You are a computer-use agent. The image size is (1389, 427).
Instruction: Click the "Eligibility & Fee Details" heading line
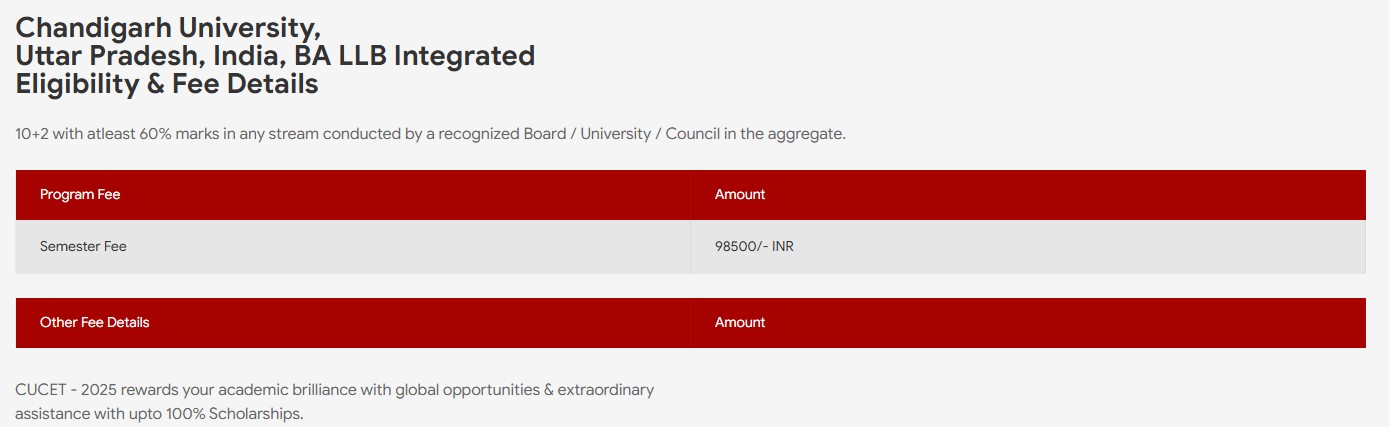point(167,85)
